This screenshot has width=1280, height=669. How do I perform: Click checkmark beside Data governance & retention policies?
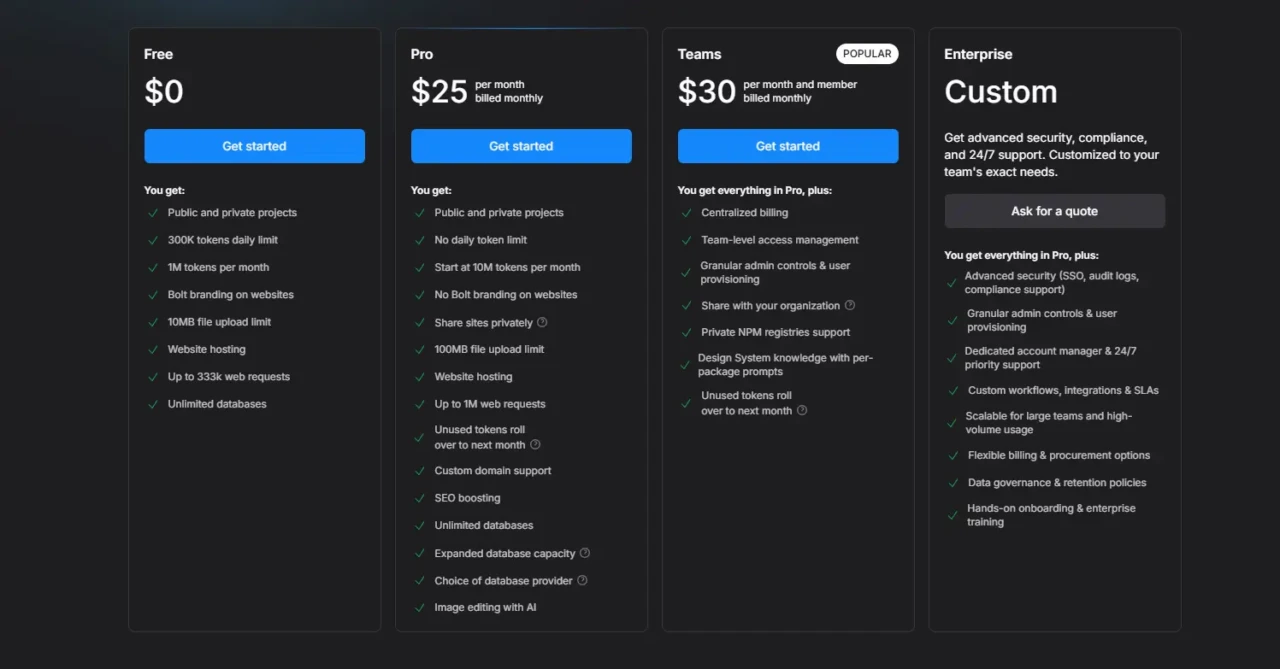click(x=953, y=483)
